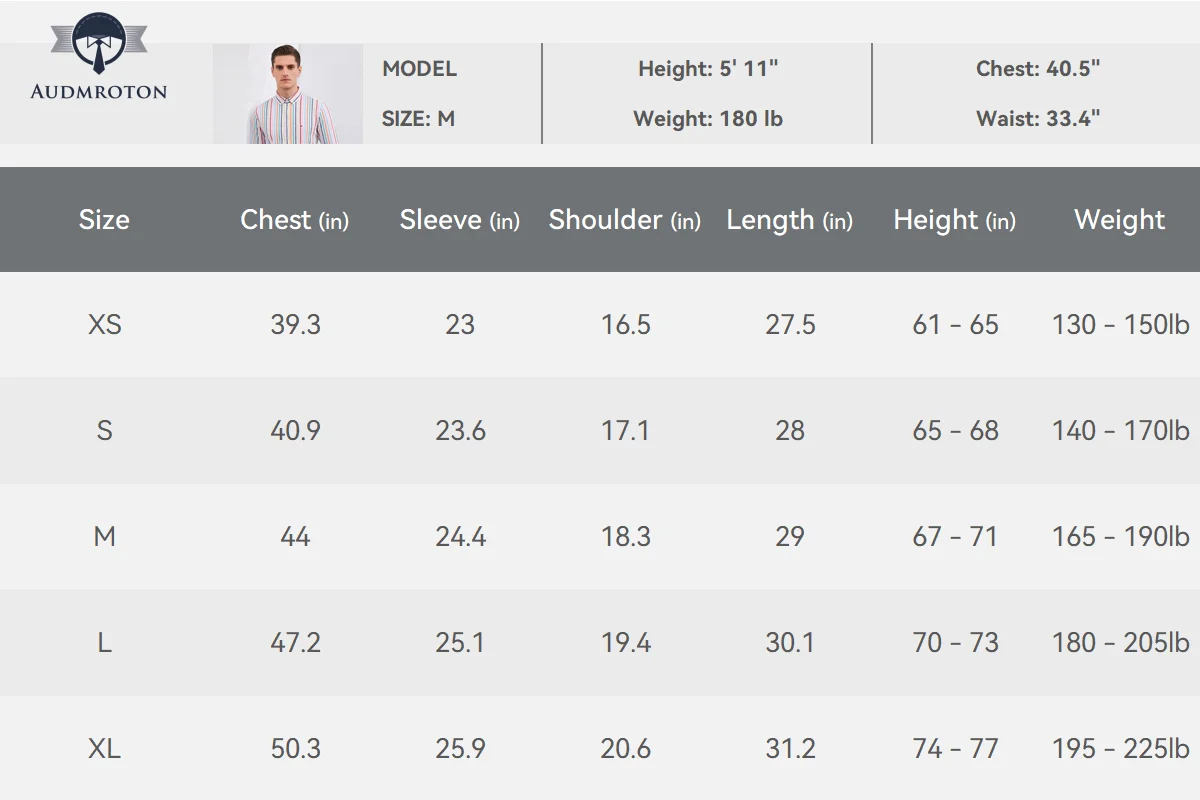The width and height of the screenshot is (1200, 800).
Task: Click the Length (in) column header
Action: click(790, 221)
